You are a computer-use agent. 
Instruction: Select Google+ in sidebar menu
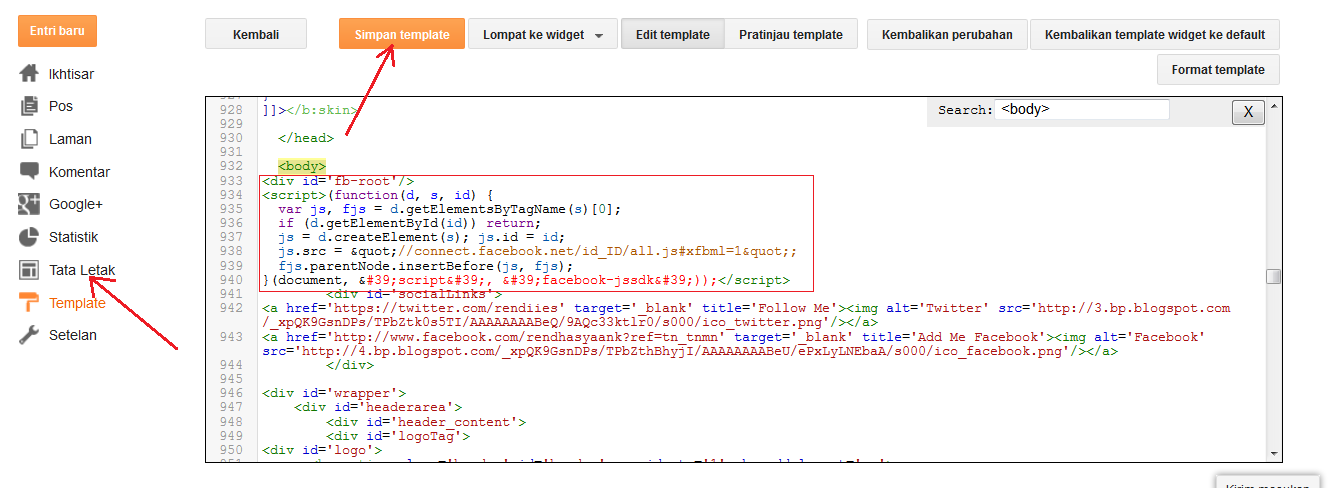(x=76, y=204)
